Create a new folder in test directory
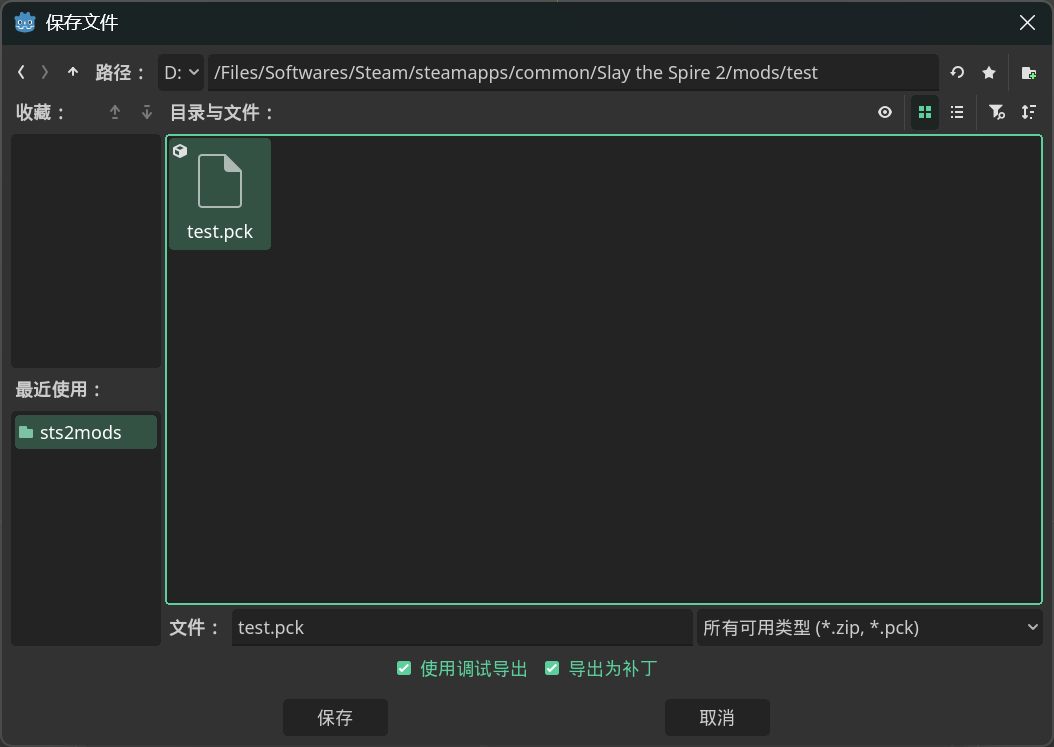The height and width of the screenshot is (747, 1054). pyautogui.click(x=1029, y=72)
